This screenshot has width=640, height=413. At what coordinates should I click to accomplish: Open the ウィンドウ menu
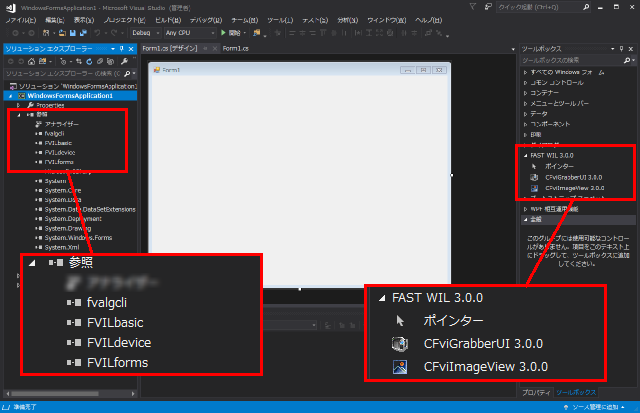(387, 20)
